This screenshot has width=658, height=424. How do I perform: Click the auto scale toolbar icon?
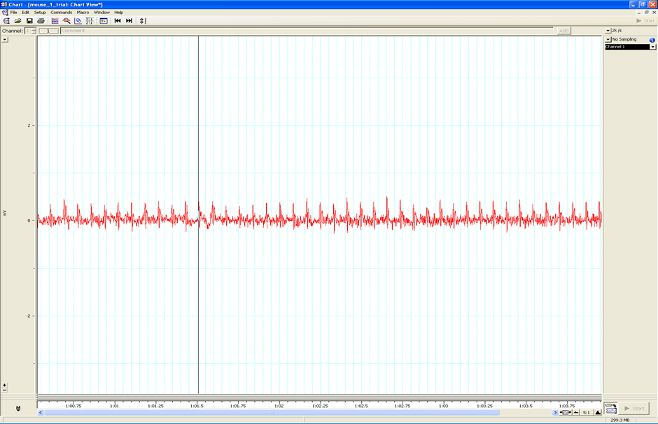[142, 21]
